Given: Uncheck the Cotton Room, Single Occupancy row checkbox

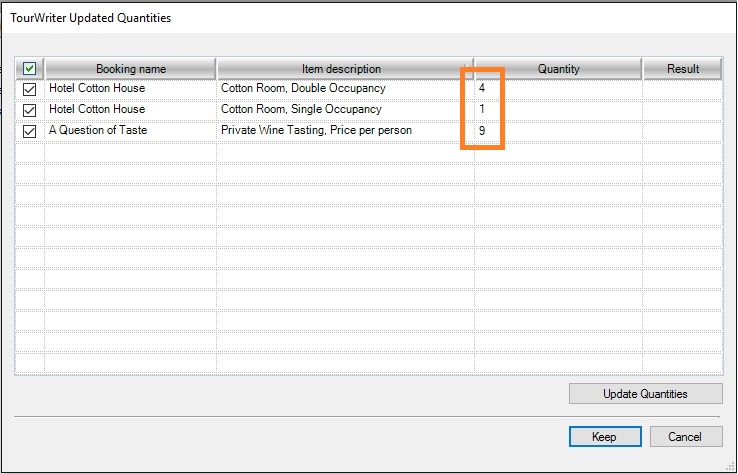Looking at the screenshot, I should click(30, 110).
